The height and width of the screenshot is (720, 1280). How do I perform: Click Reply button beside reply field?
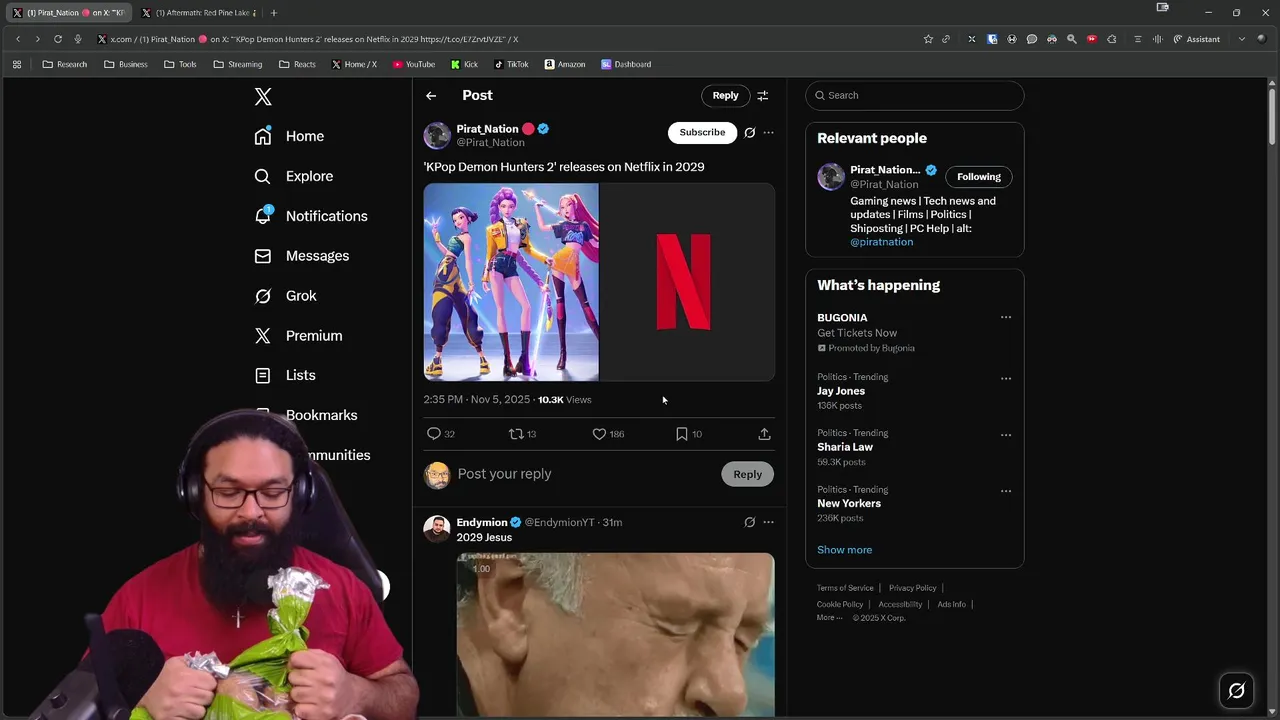click(x=747, y=474)
